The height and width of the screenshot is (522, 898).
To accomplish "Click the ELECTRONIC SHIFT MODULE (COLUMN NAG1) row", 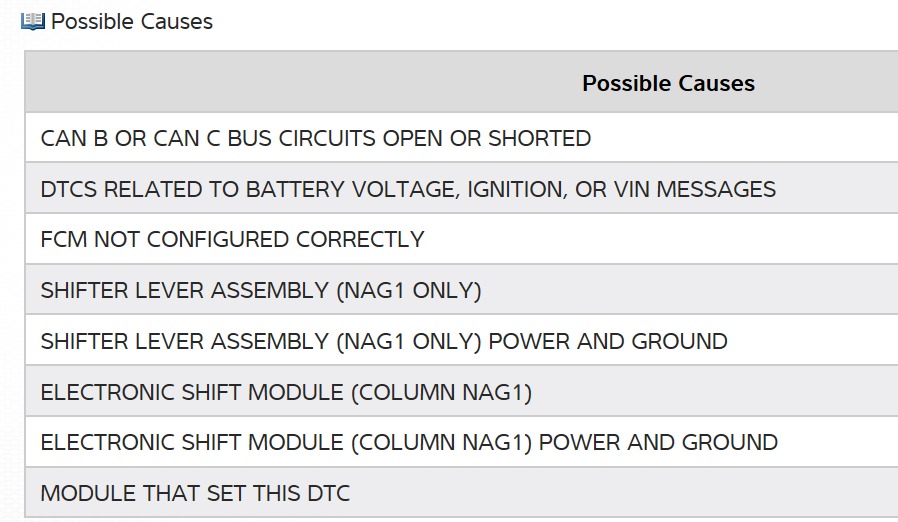I will [x=286, y=392].
